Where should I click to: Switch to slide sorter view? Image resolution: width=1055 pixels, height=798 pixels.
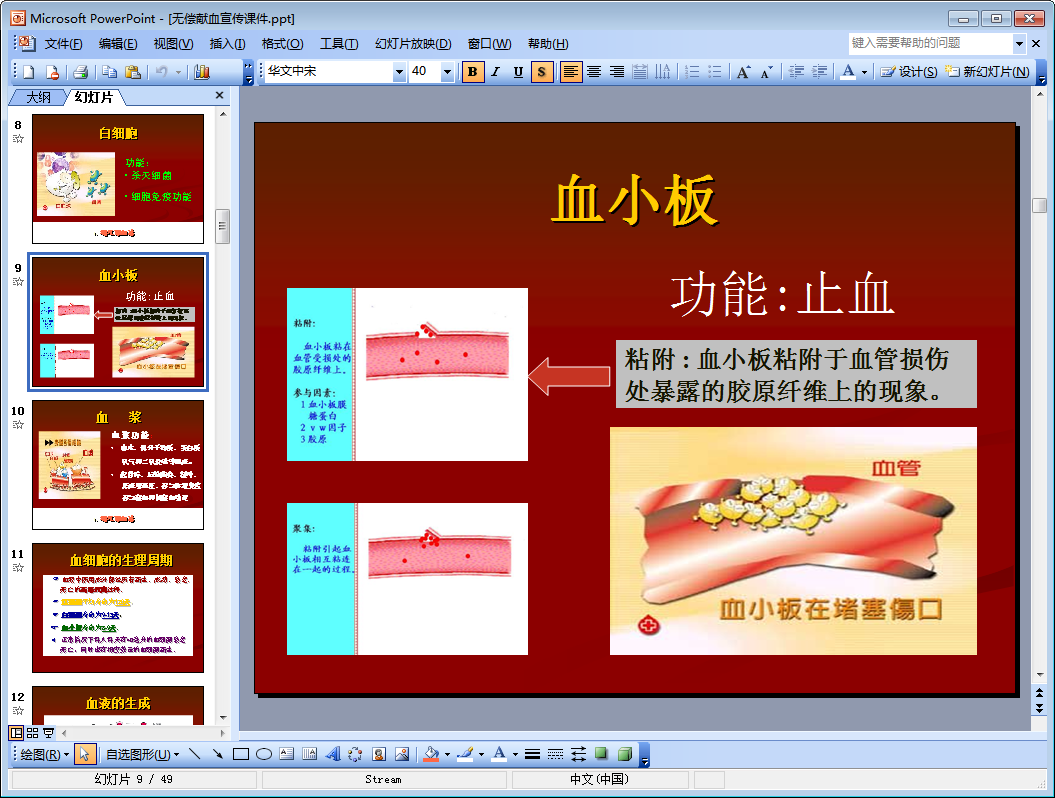point(32,733)
